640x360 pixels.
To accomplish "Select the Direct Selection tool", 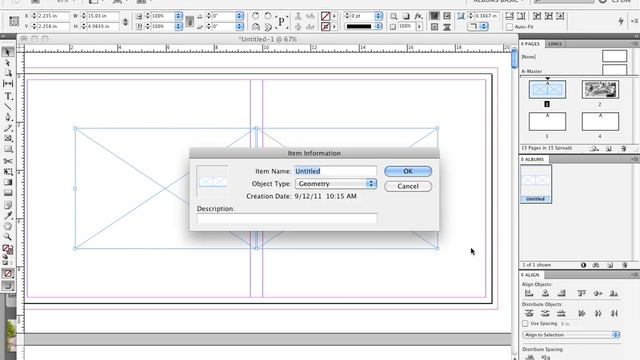I will click(x=8, y=63).
